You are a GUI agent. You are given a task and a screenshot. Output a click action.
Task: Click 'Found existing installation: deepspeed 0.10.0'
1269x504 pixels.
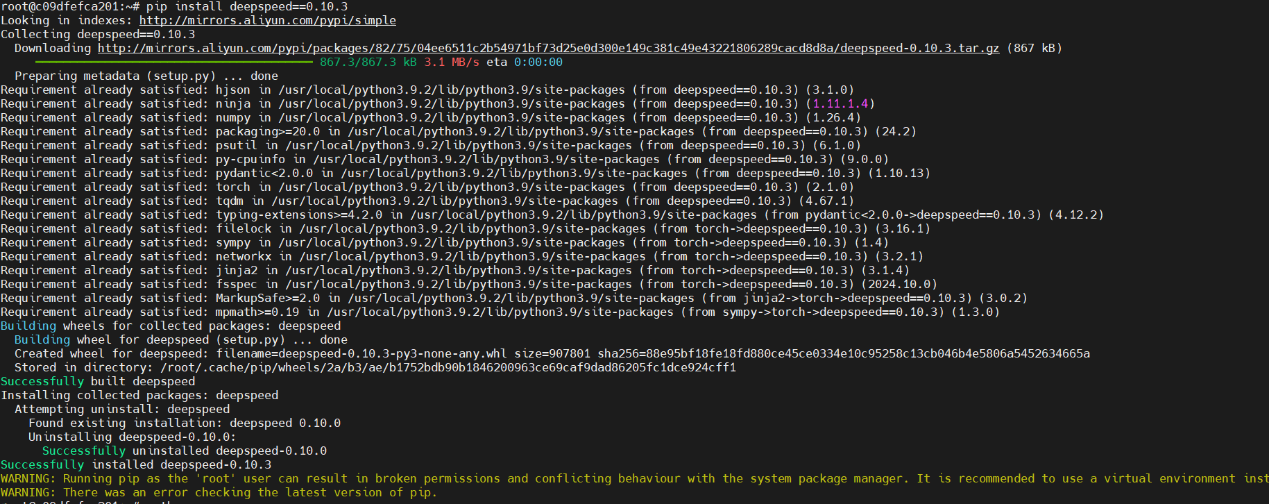(184, 424)
